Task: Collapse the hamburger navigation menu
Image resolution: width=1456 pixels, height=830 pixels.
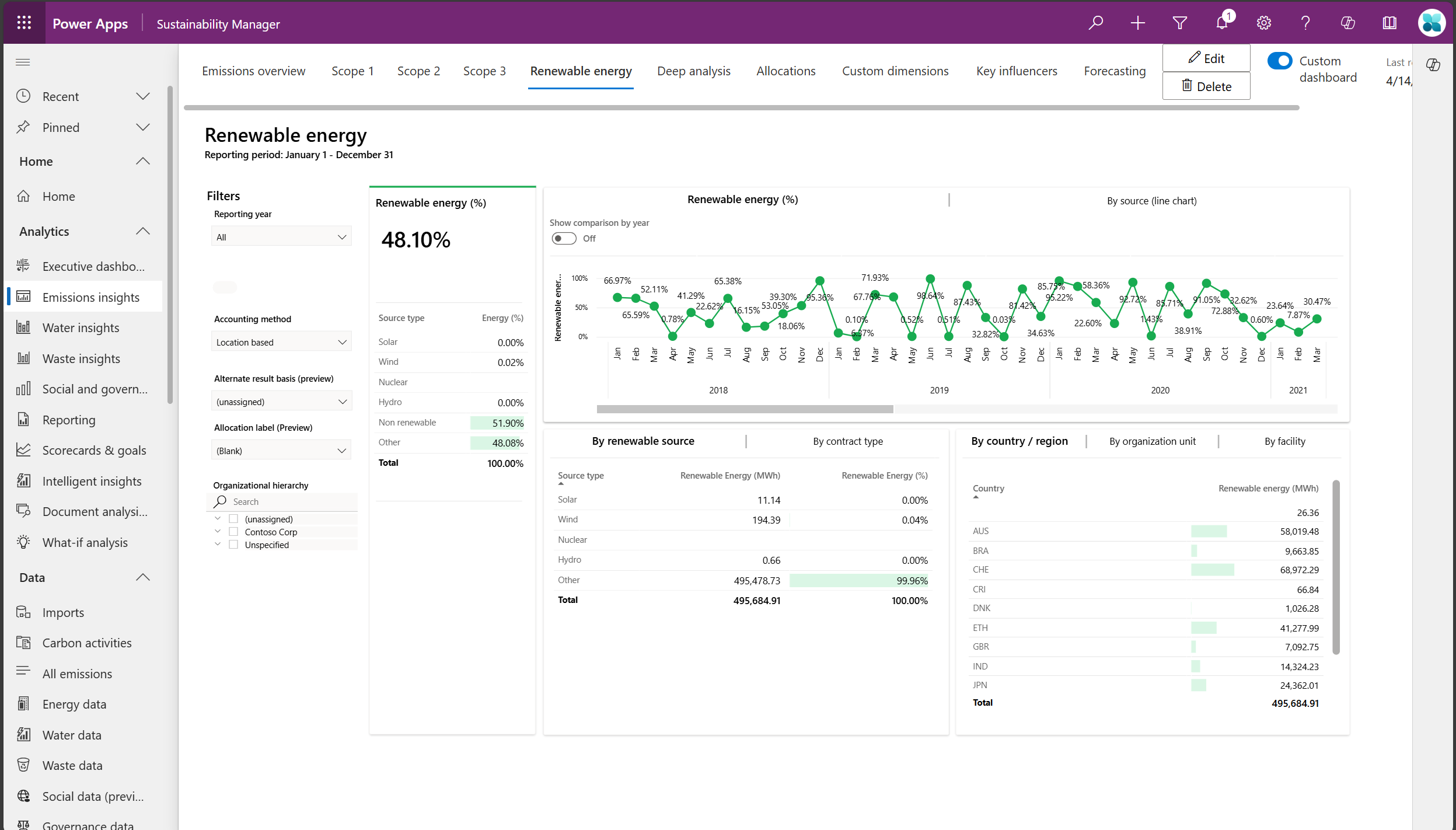Action: (x=23, y=62)
